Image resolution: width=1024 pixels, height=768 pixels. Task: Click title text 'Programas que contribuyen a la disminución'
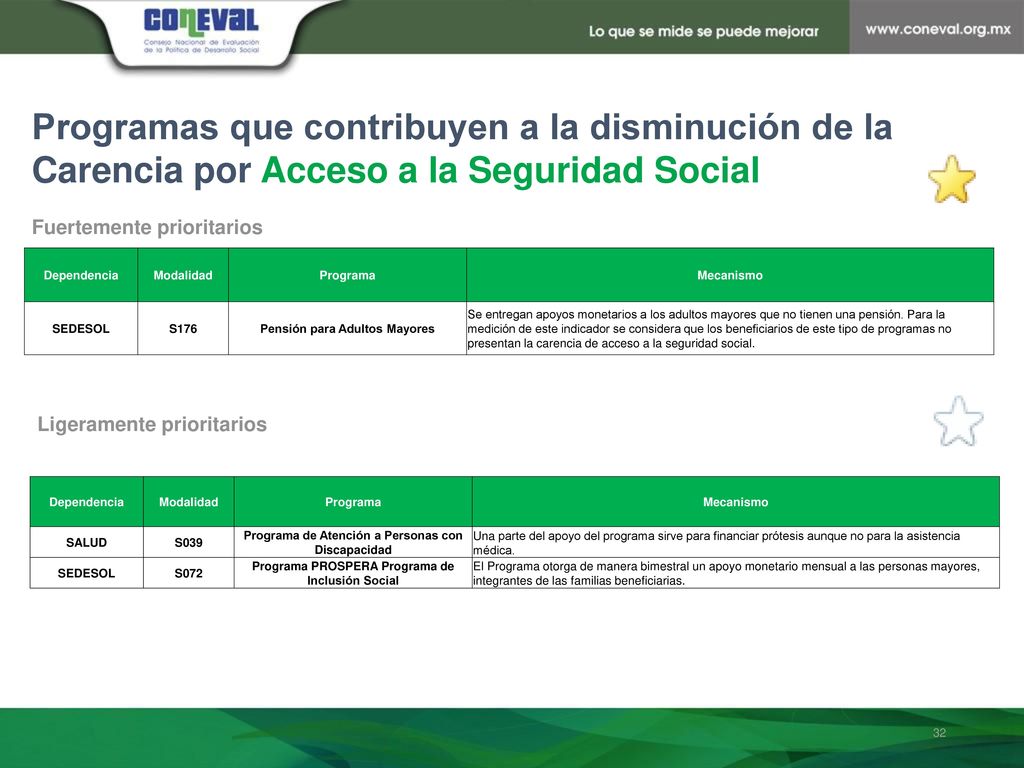pyautogui.click(x=416, y=127)
